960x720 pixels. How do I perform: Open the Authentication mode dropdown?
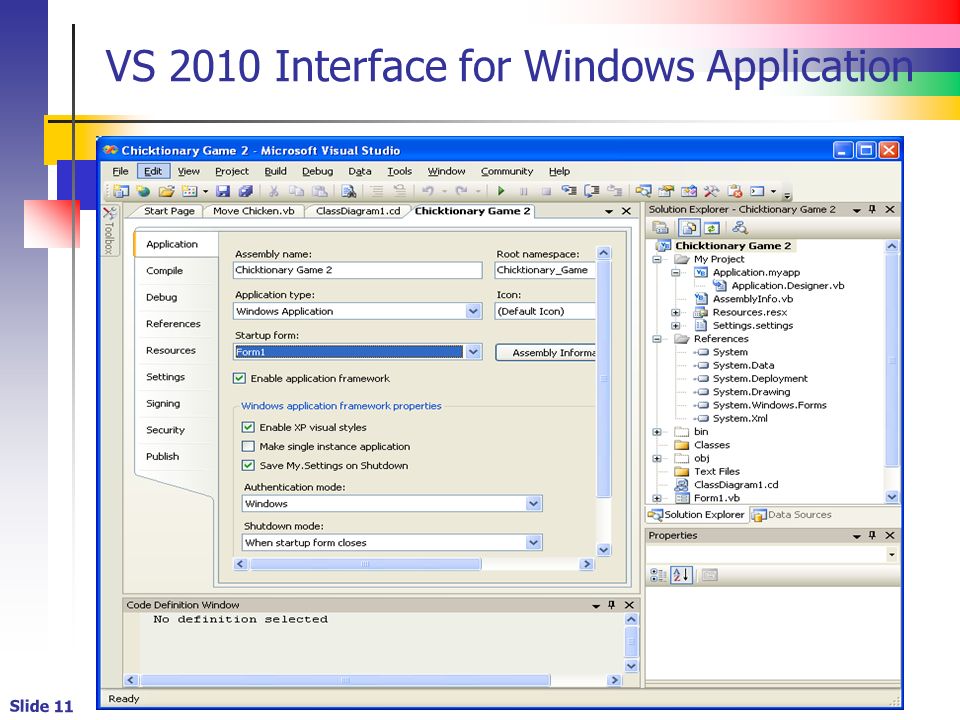click(534, 503)
